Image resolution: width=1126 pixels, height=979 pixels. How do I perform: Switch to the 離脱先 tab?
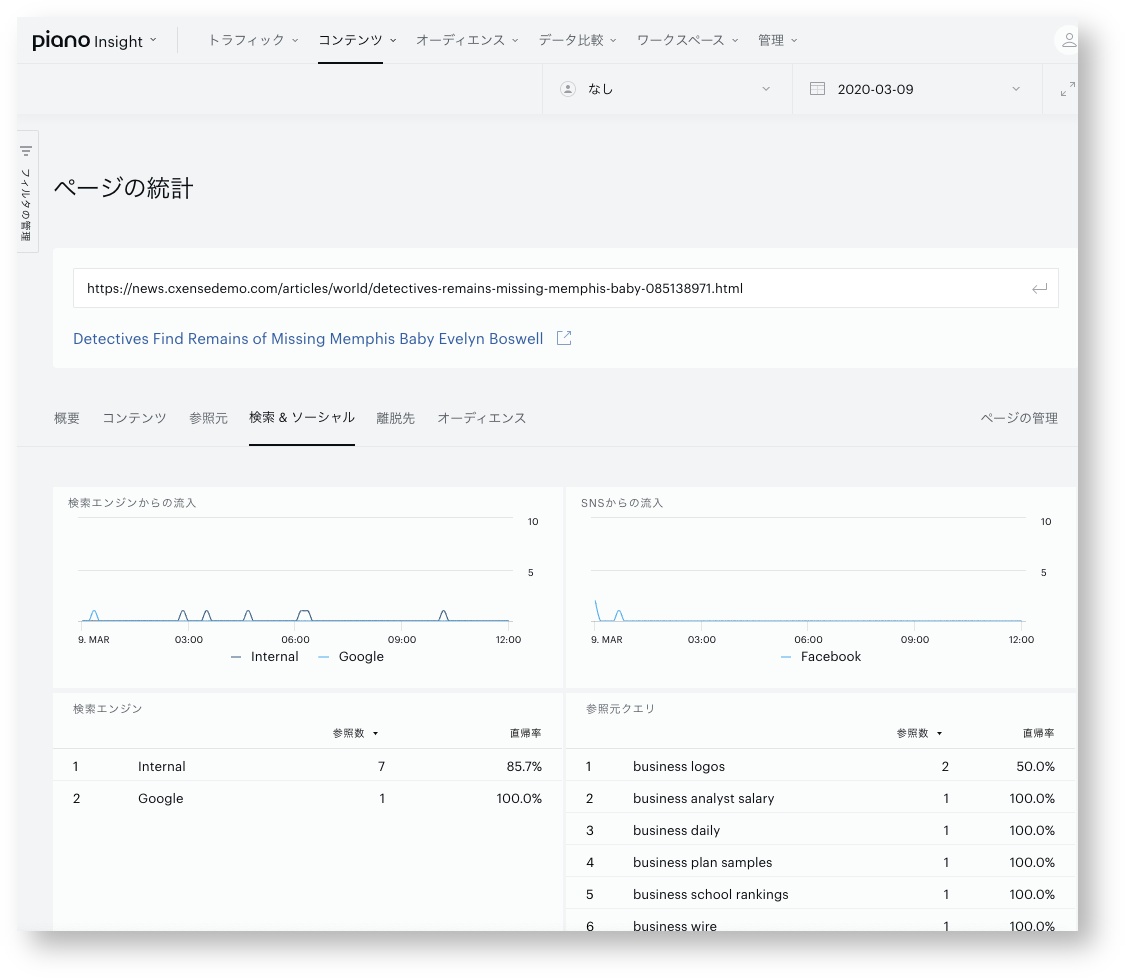tap(396, 418)
